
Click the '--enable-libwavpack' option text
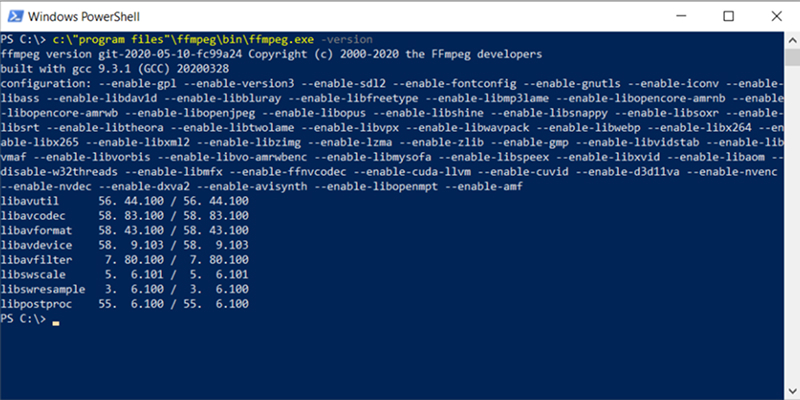467,128
